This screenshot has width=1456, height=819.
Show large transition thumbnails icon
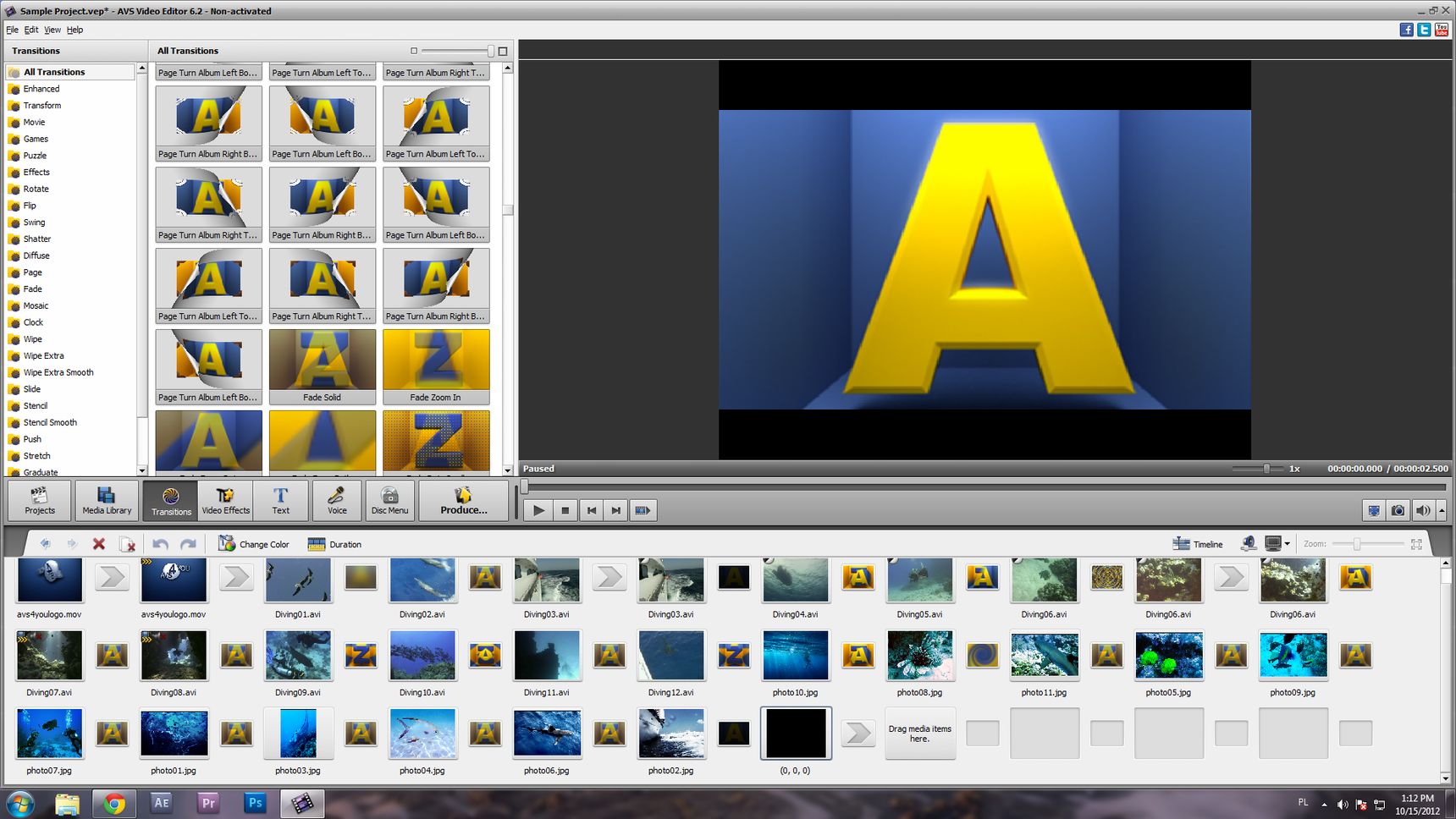coord(503,51)
